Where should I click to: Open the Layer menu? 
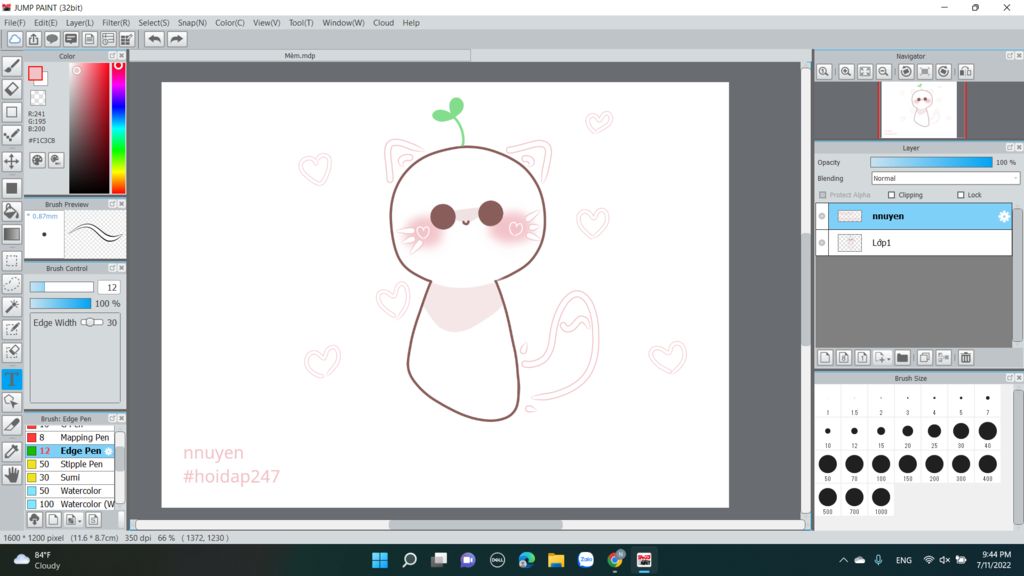[x=80, y=23]
